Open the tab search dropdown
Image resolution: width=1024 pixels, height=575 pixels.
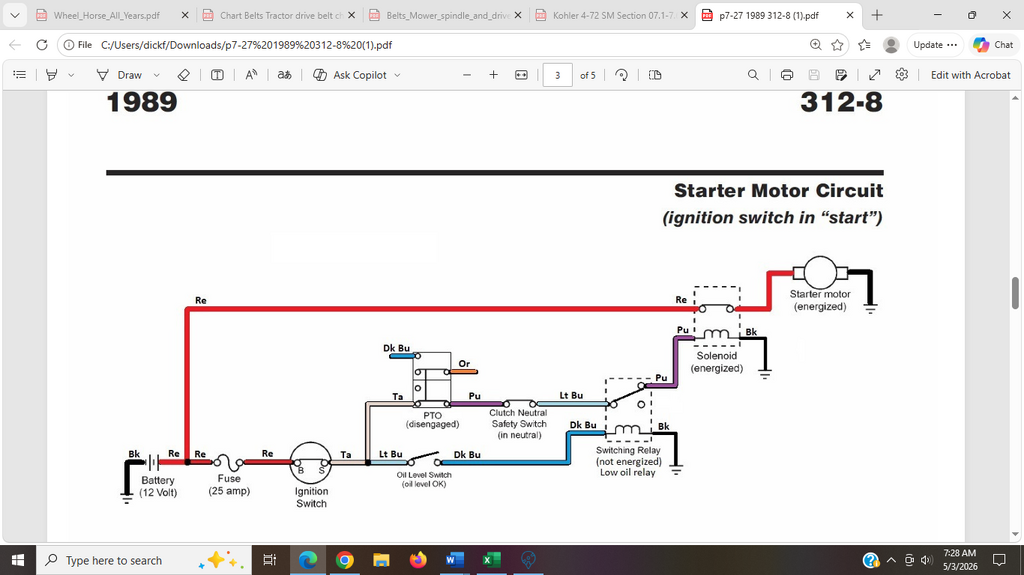pos(14,15)
